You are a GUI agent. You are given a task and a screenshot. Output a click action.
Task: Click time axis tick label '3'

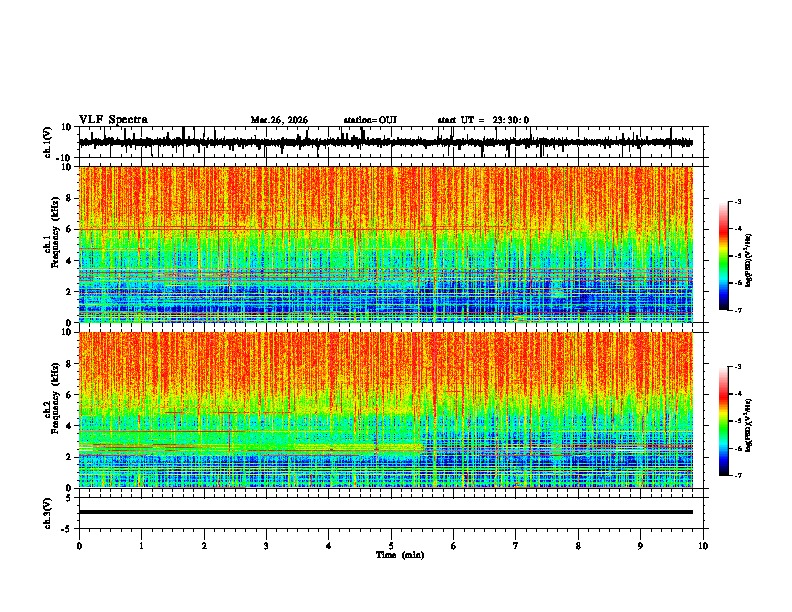(266, 546)
